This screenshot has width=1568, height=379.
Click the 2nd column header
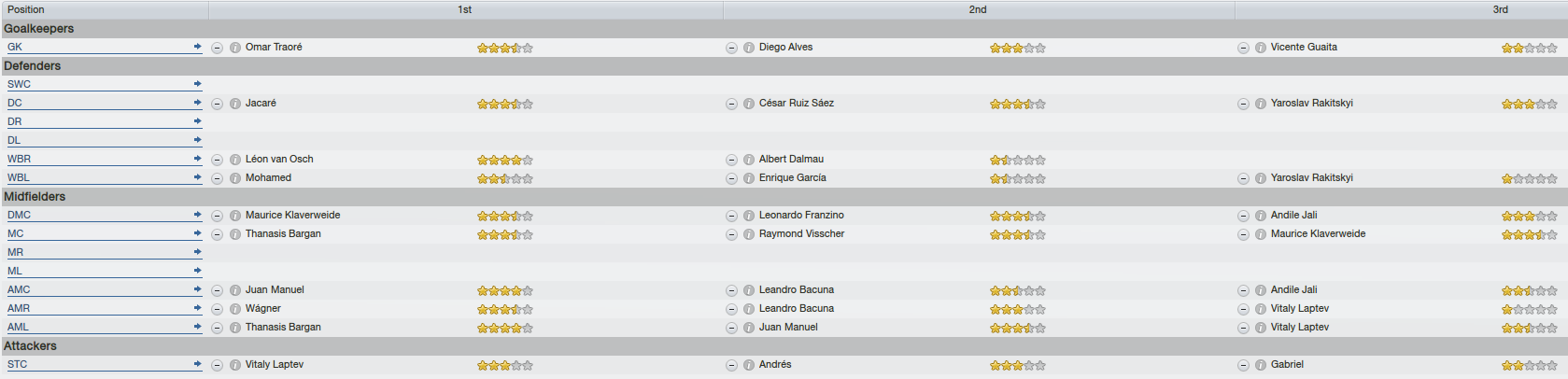tap(978, 9)
